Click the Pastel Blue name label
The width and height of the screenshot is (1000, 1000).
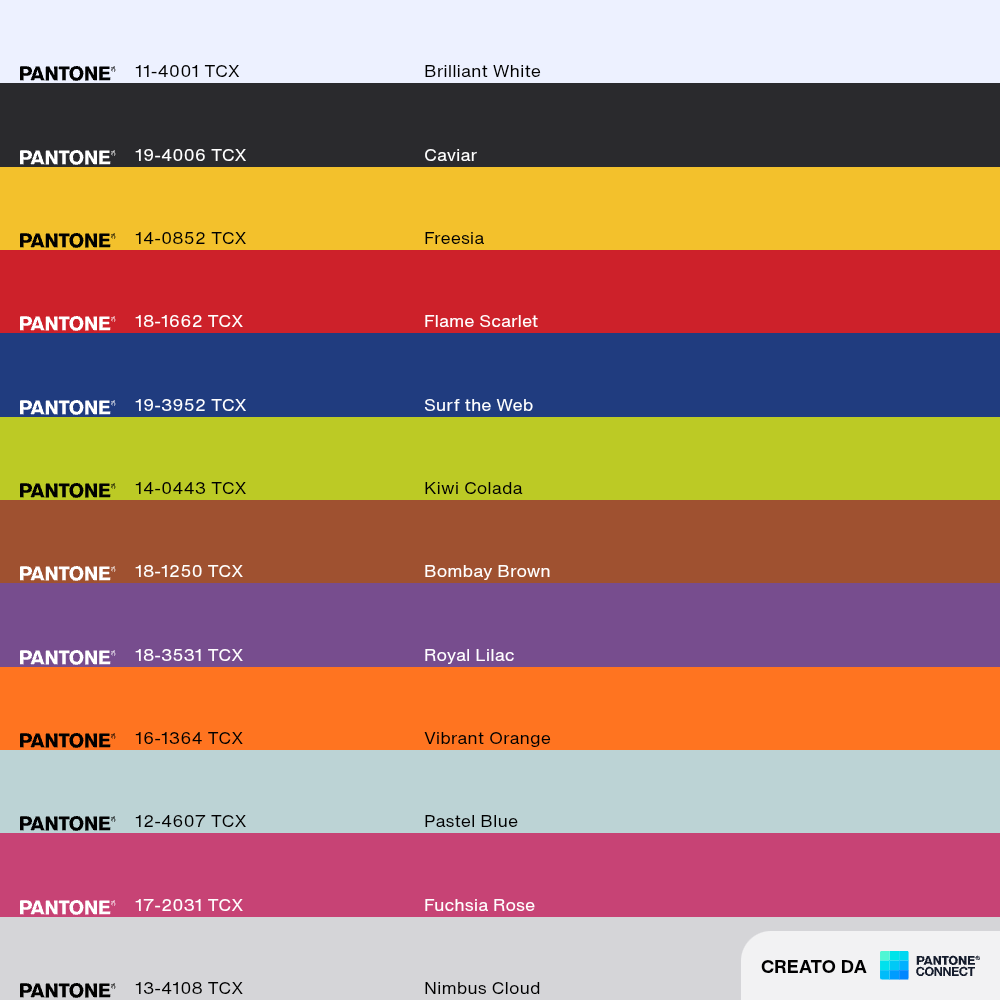click(471, 821)
